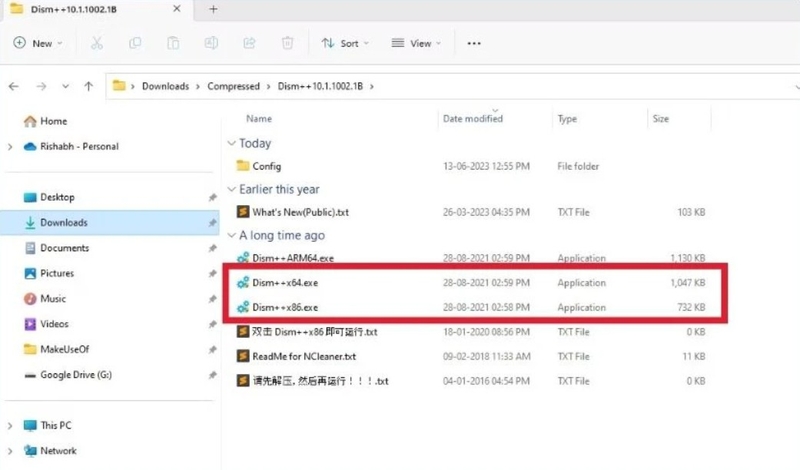Select the Dism++10.1.1002.1B tab
This screenshot has height=470, width=800.
pos(97,10)
